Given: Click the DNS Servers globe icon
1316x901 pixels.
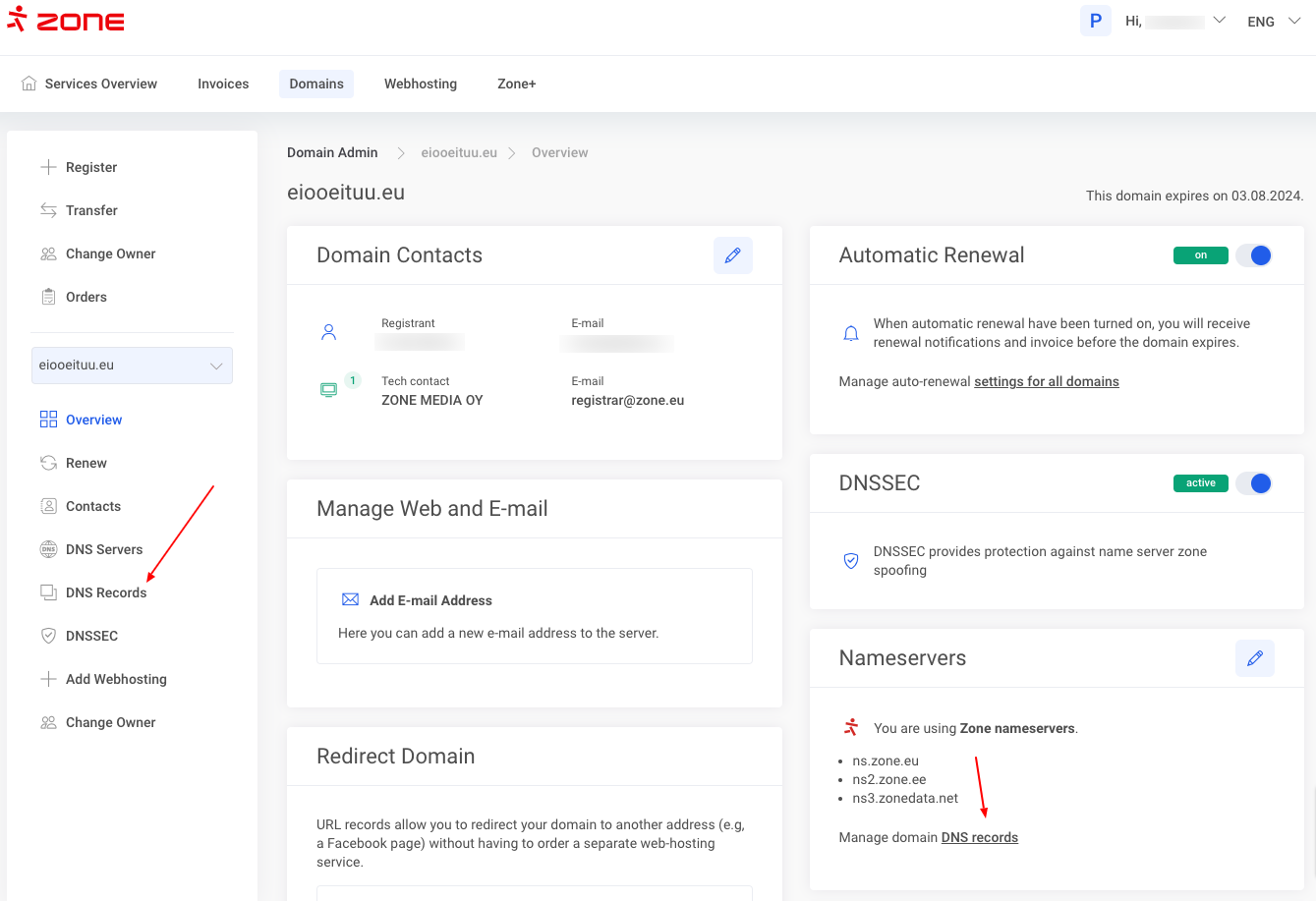Looking at the screenshot, I should click(48, 549).
